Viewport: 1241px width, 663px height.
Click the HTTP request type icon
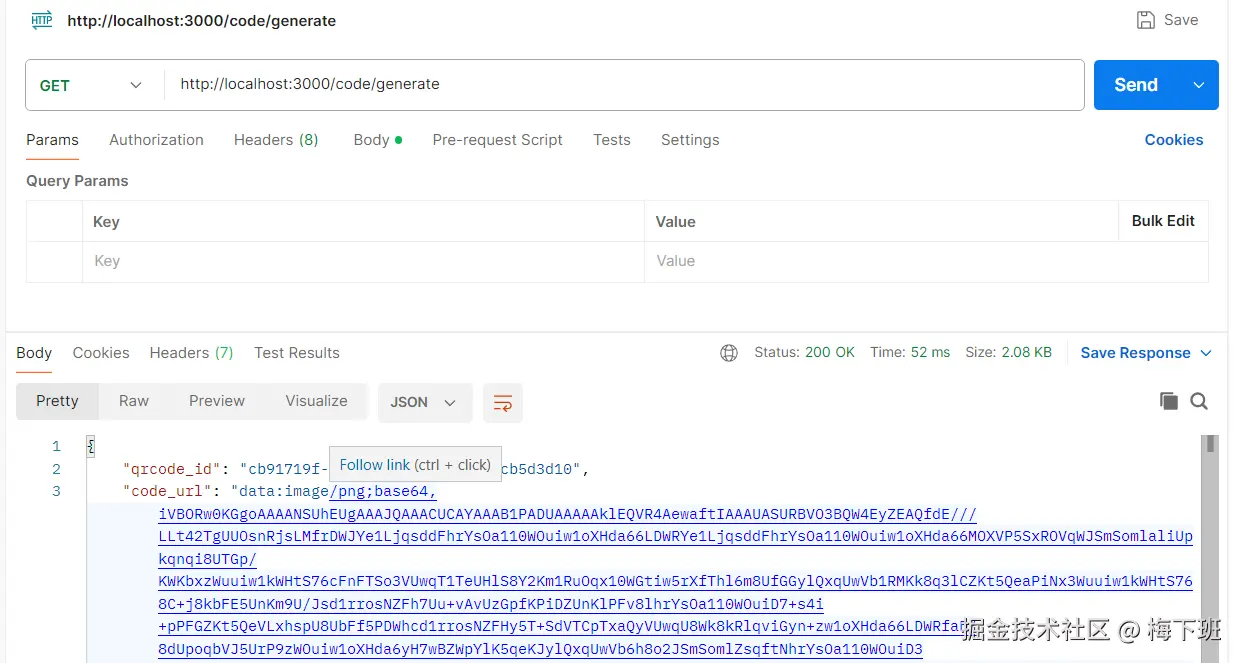point(41,20)
